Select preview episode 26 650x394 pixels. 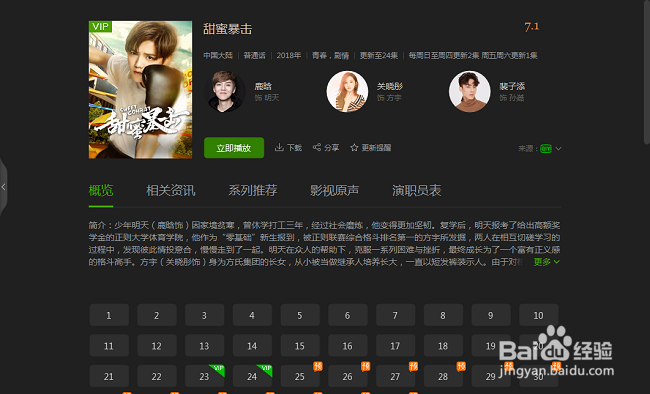[348, 376]
